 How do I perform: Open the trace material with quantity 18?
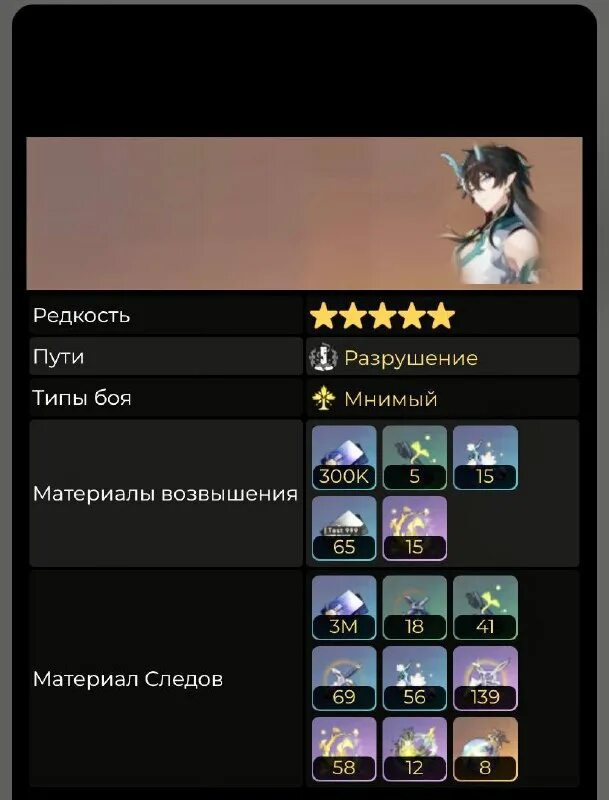(x=414, y=608)
